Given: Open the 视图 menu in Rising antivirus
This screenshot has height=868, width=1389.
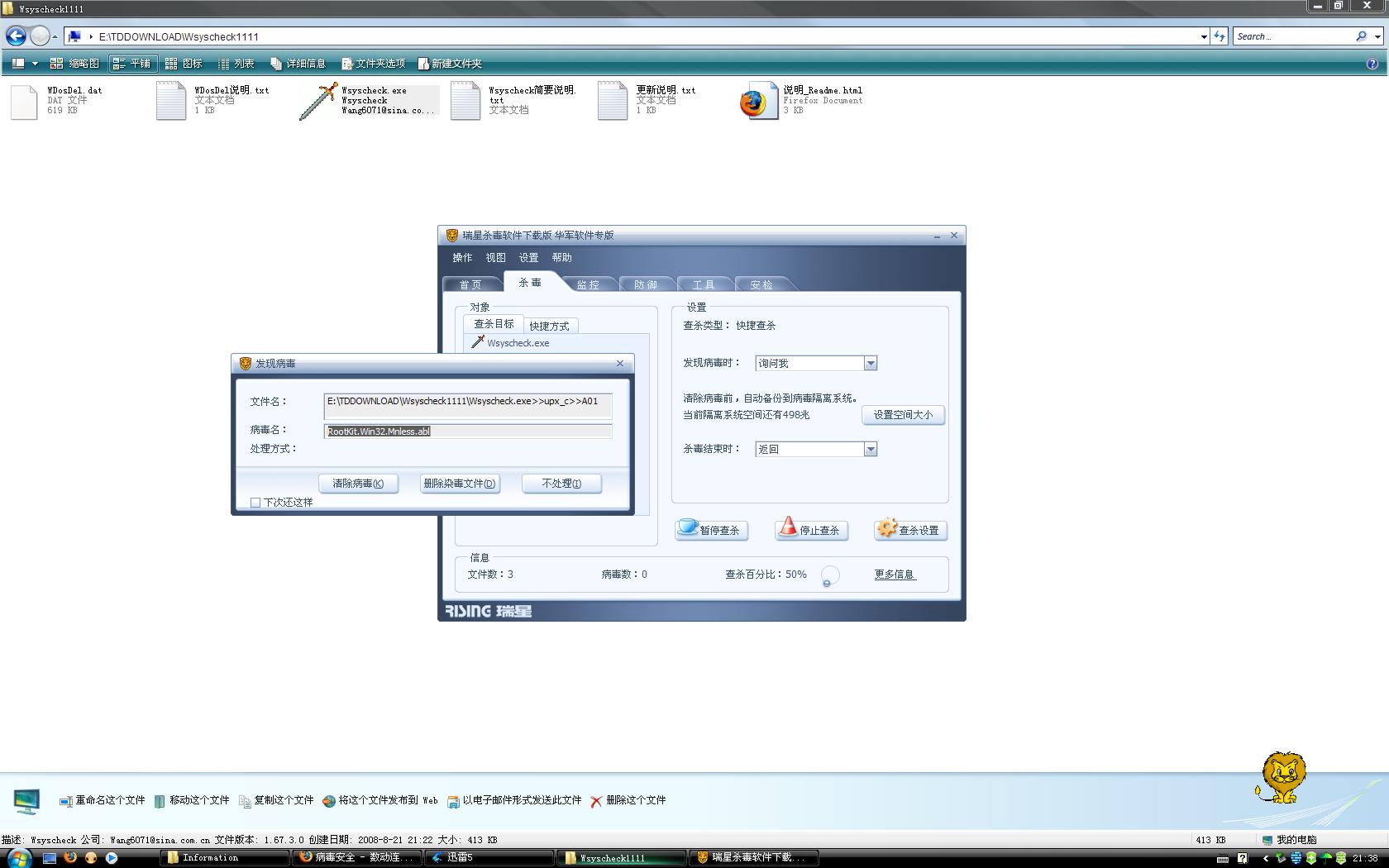Looking at the screenshot, I should (x=495, y=258).
